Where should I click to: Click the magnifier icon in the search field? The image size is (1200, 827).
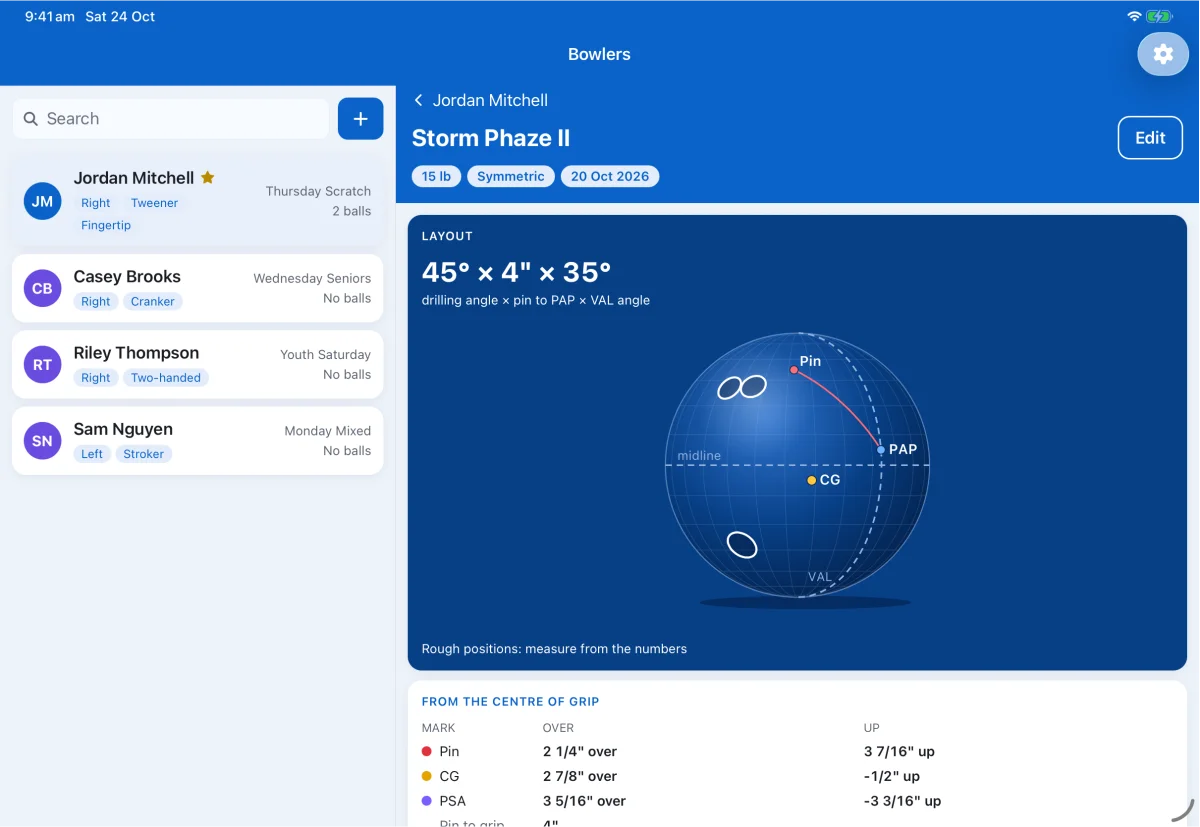(31, 119)
